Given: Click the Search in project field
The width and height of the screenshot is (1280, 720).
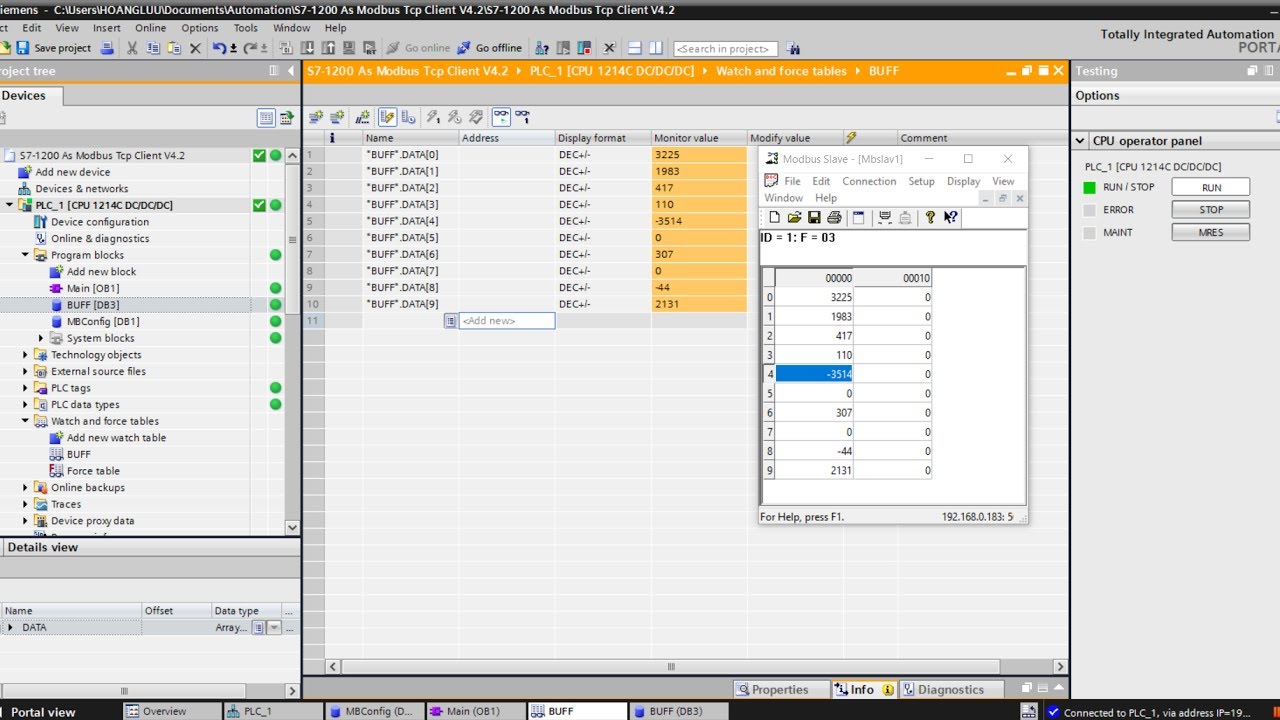Looking at the screenshot, I should (x=726, y=48).
